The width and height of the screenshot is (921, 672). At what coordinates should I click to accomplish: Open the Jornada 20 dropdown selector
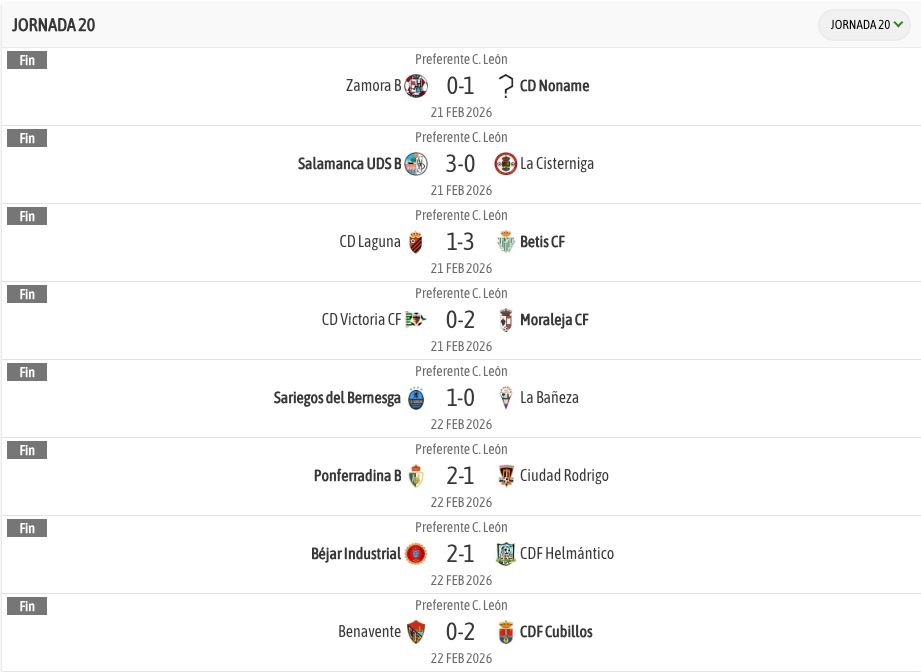click(864, 25)
